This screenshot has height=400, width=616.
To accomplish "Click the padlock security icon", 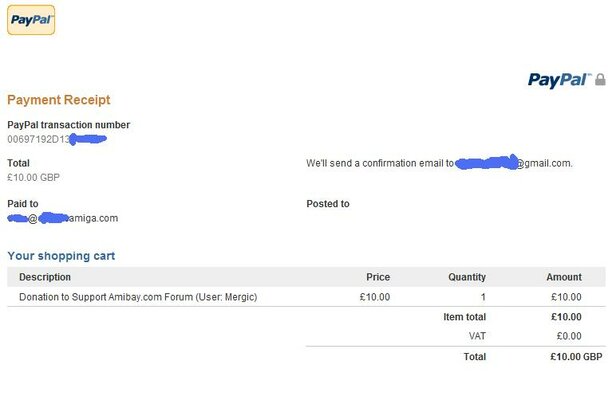I will [x=600, y=79].
